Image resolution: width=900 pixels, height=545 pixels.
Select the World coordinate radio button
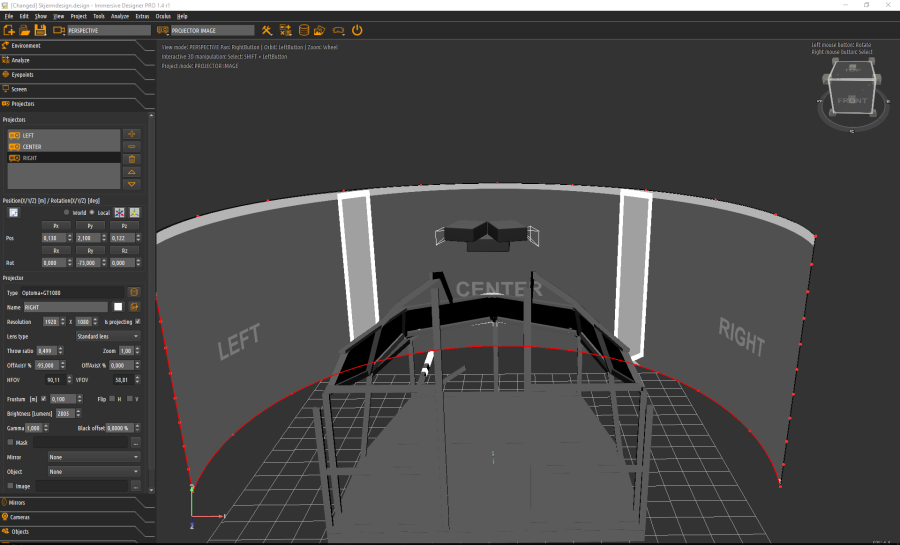pos(67,213)
